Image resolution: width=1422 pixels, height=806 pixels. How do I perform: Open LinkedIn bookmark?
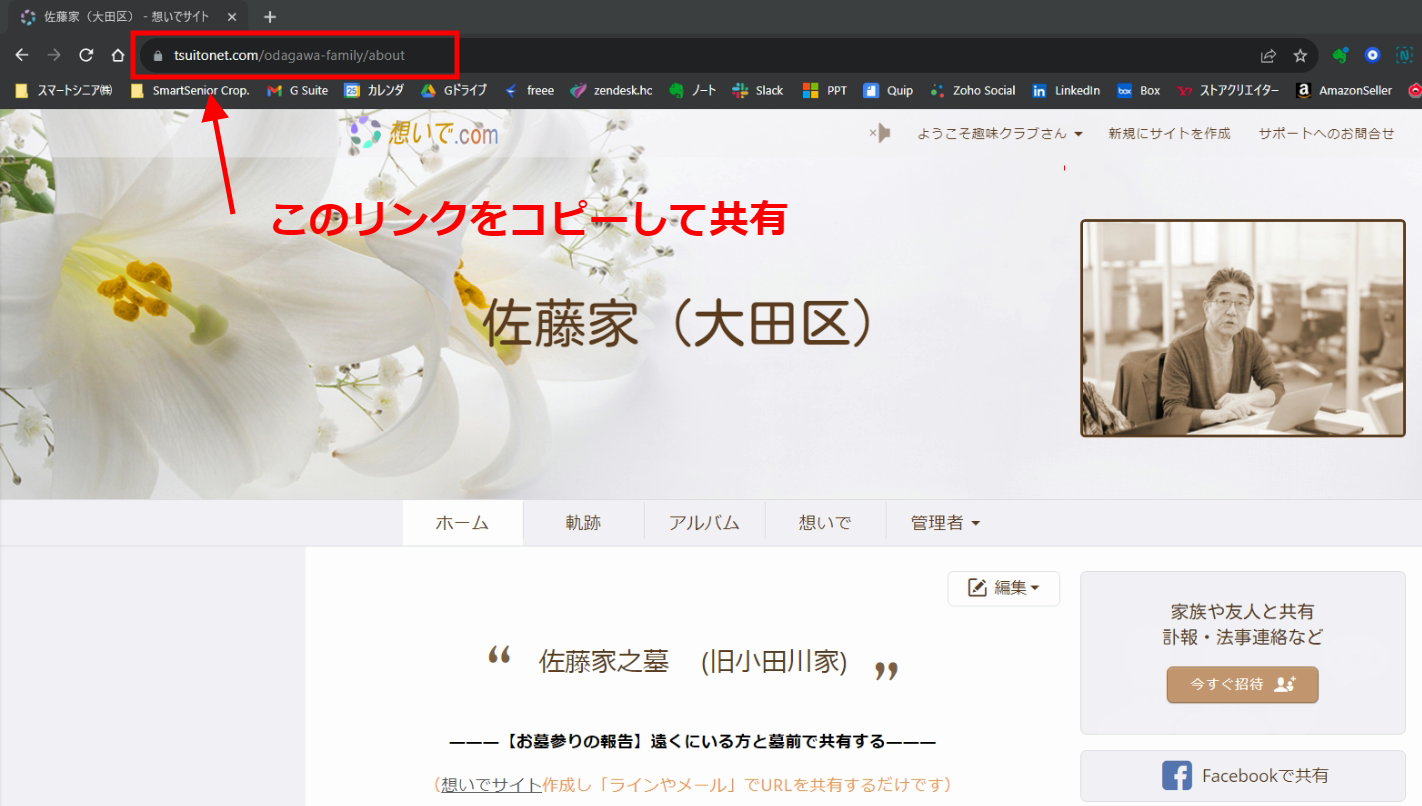(1066, 90)
